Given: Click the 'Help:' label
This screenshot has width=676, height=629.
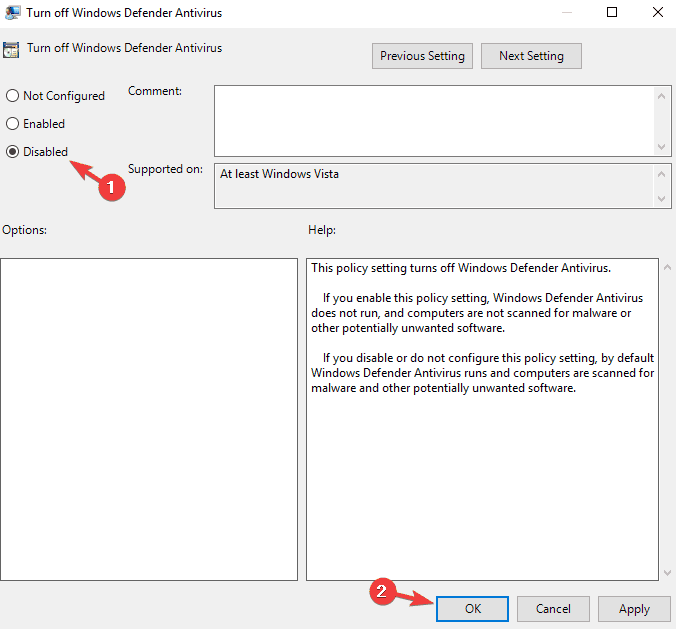Looking at the screenshot, I should [x=322, y=230].
